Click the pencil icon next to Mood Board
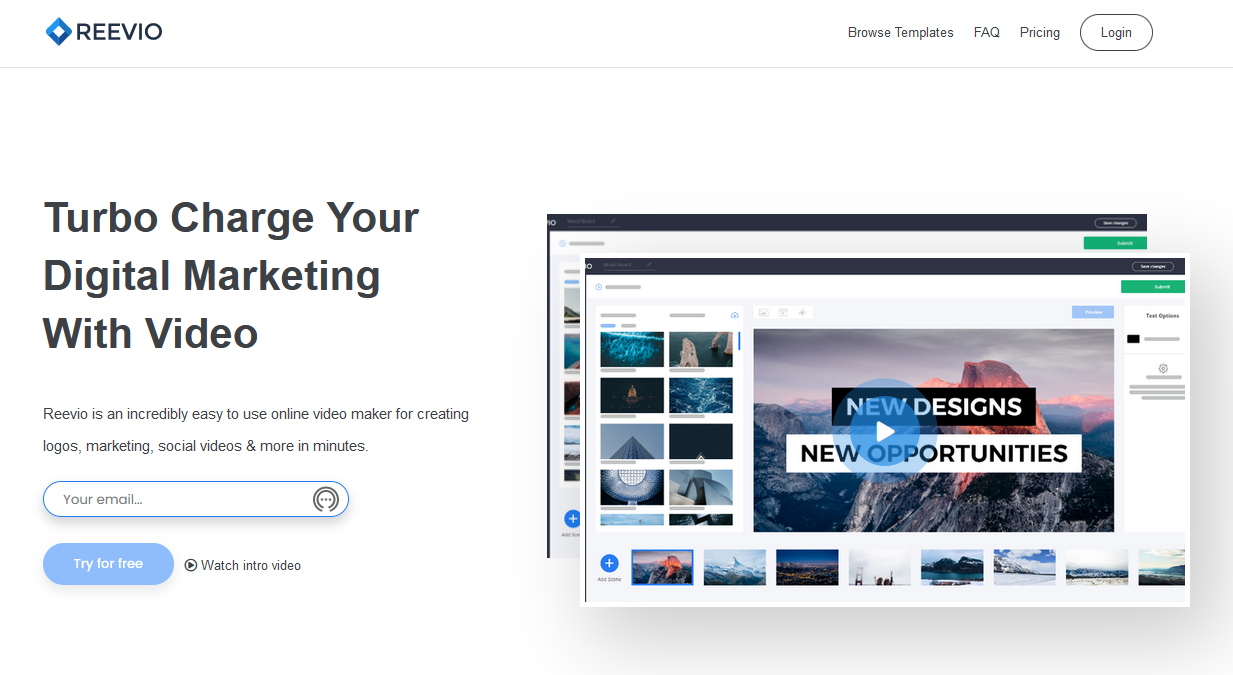 [649, 265]
